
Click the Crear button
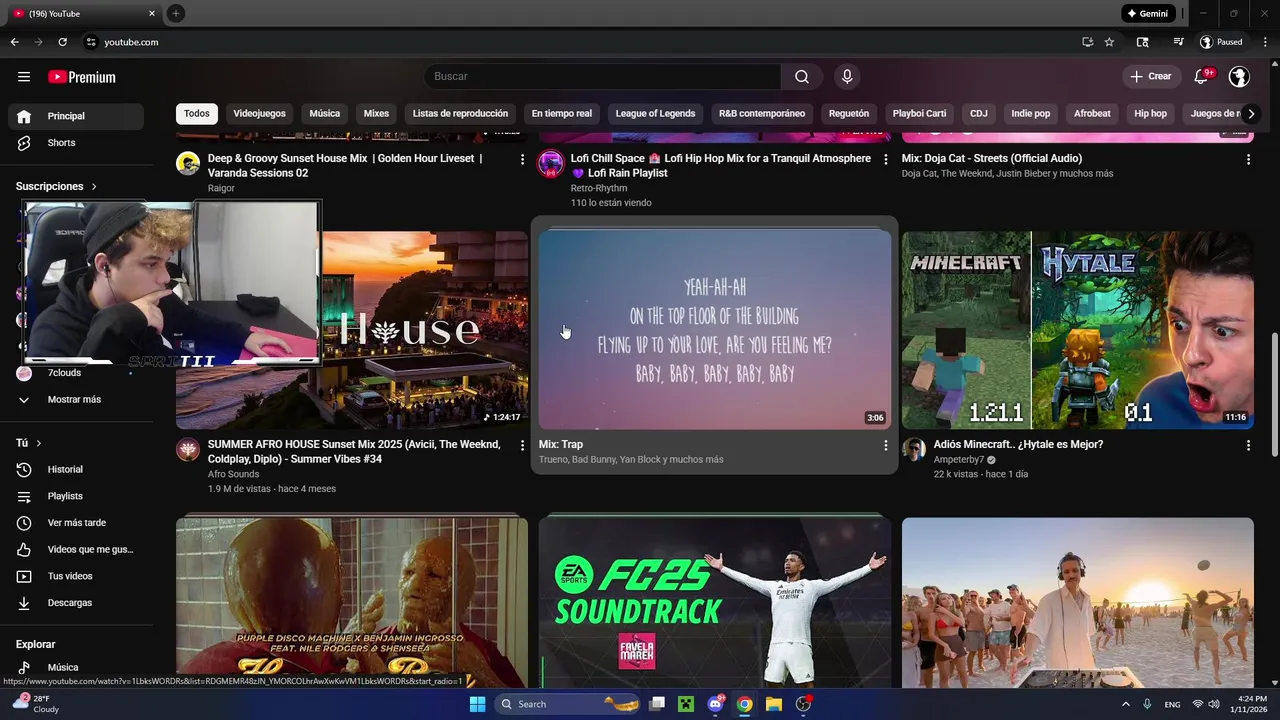point(1150,77)
